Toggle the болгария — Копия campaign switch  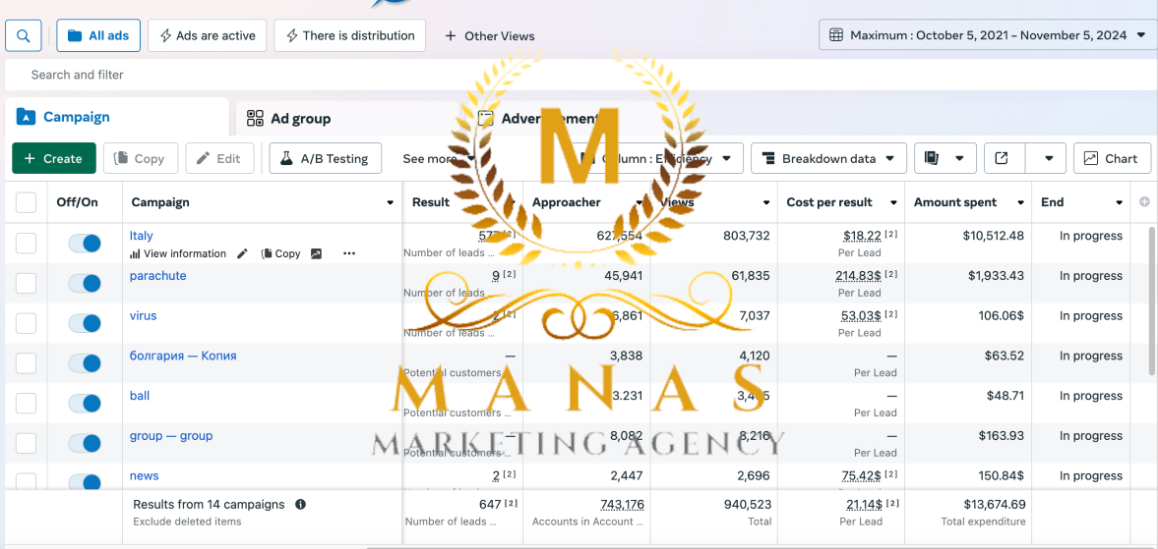pyautogui.click(x=84, y=364)
